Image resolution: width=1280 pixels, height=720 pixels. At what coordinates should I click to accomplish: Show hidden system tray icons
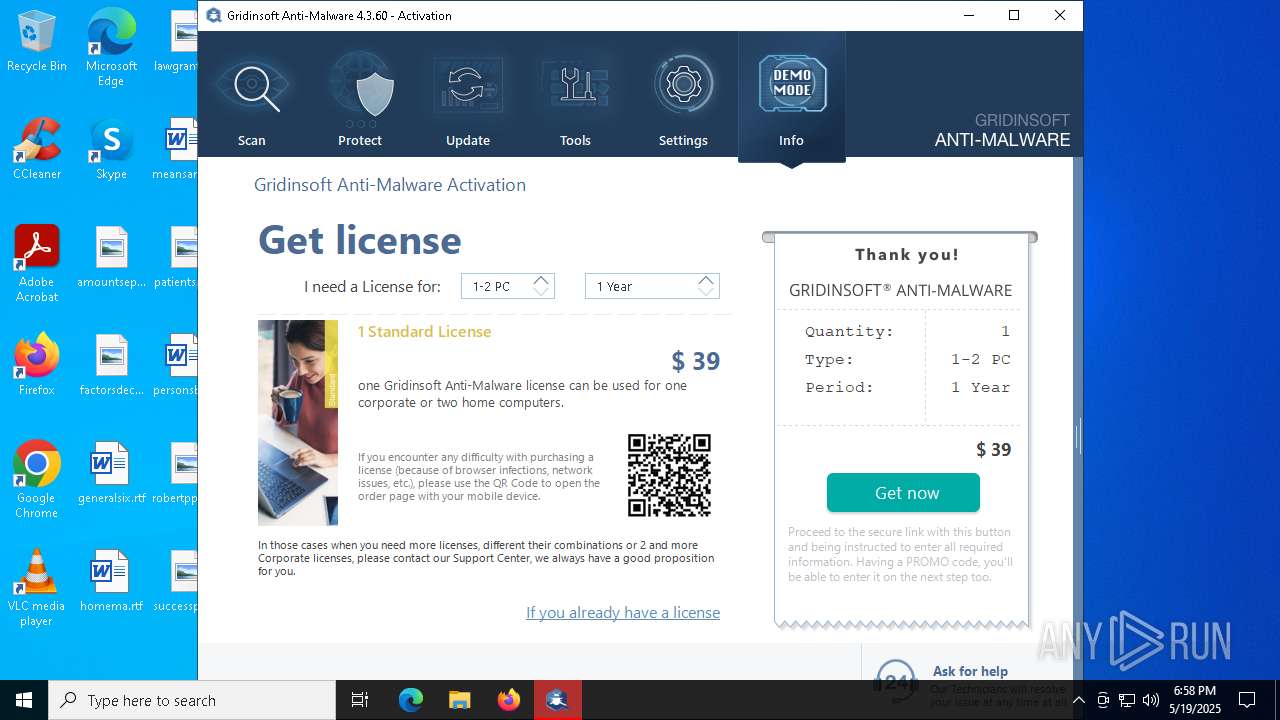point(1078,700)
